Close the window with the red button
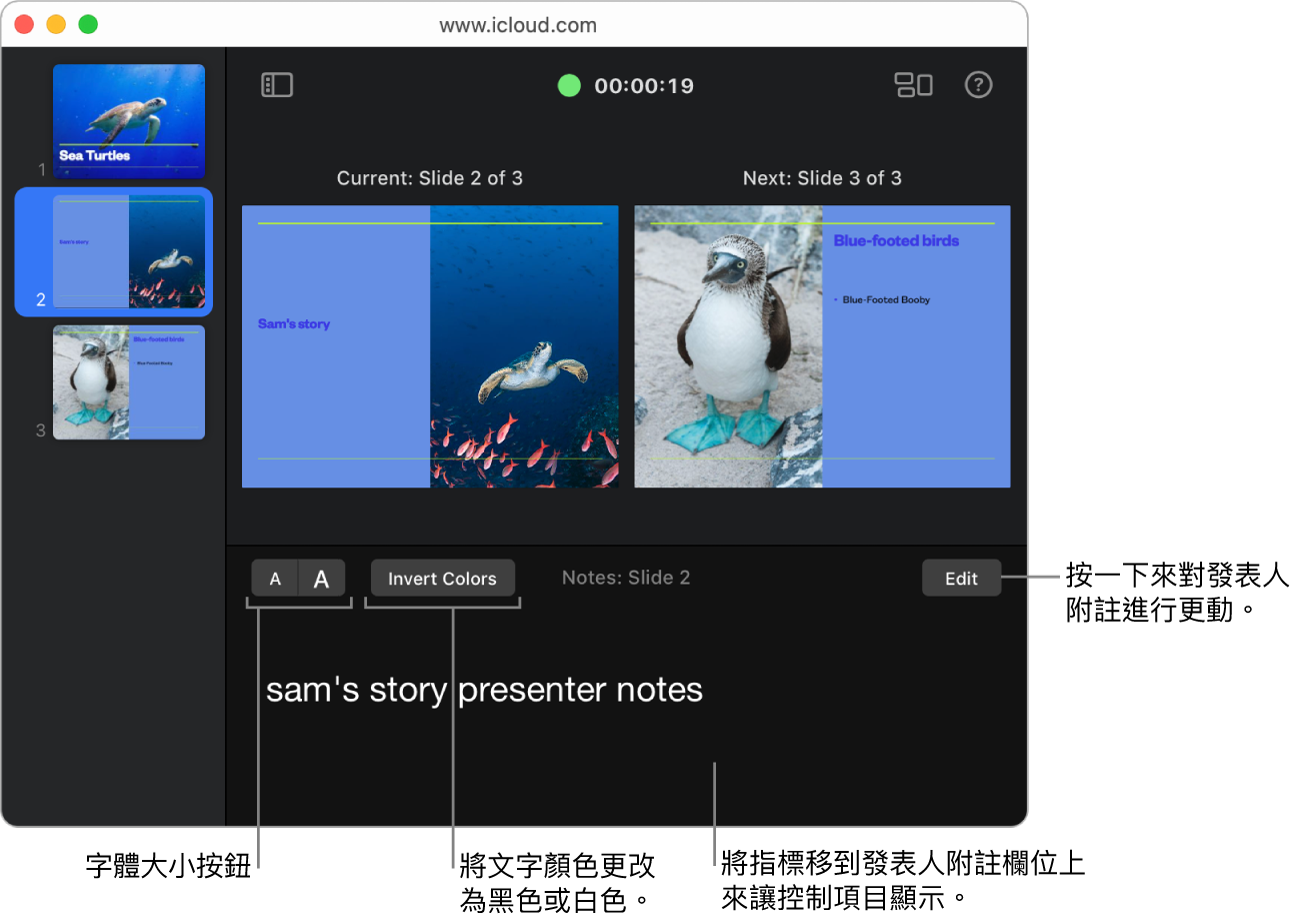Image resolution: width=1311 pixels, height=924 pixels. coord(24,24)
